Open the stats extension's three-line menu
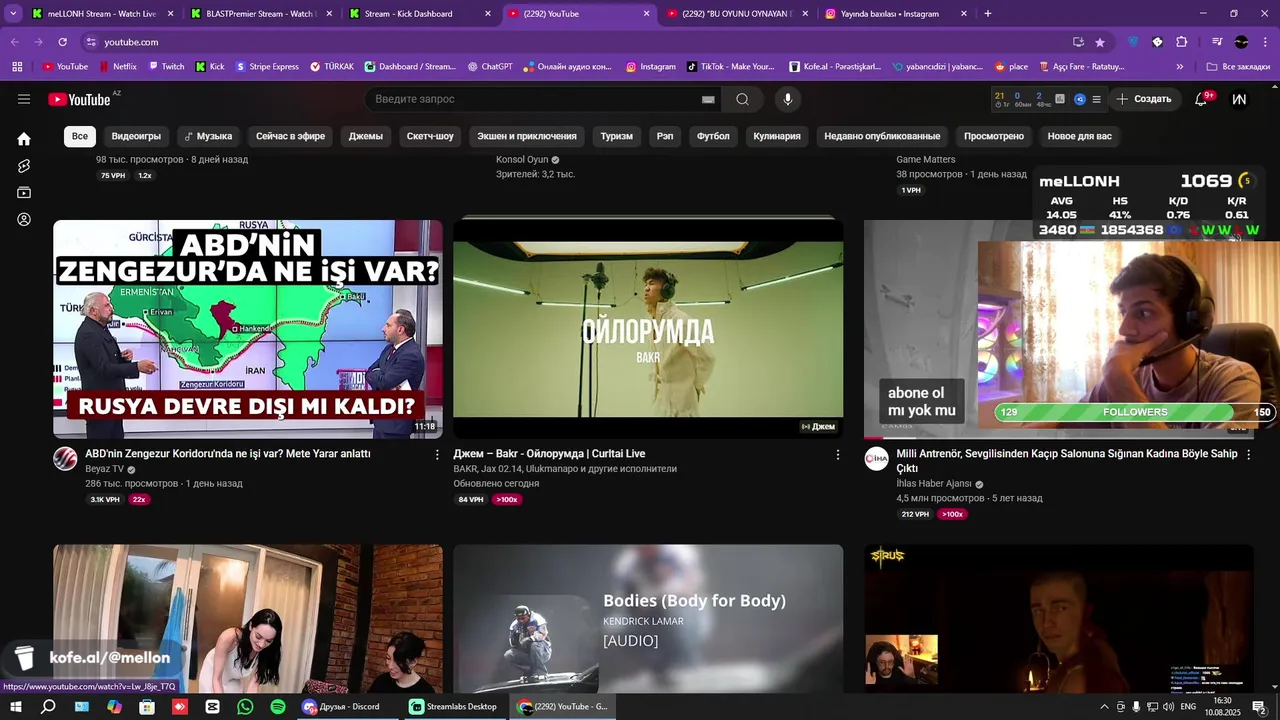 1096,99
